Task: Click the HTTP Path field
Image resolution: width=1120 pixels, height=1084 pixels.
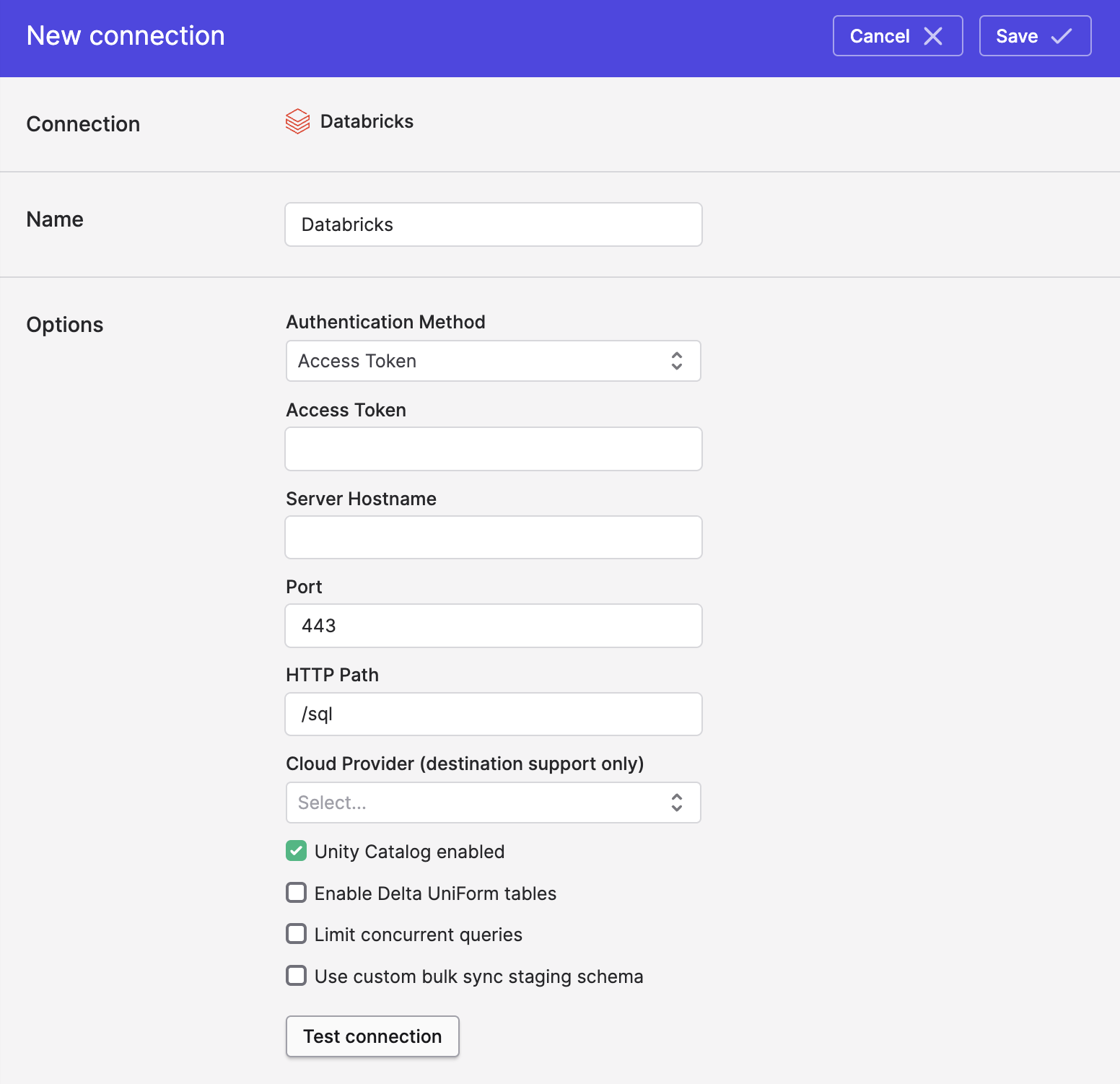Action: (494, 714)
